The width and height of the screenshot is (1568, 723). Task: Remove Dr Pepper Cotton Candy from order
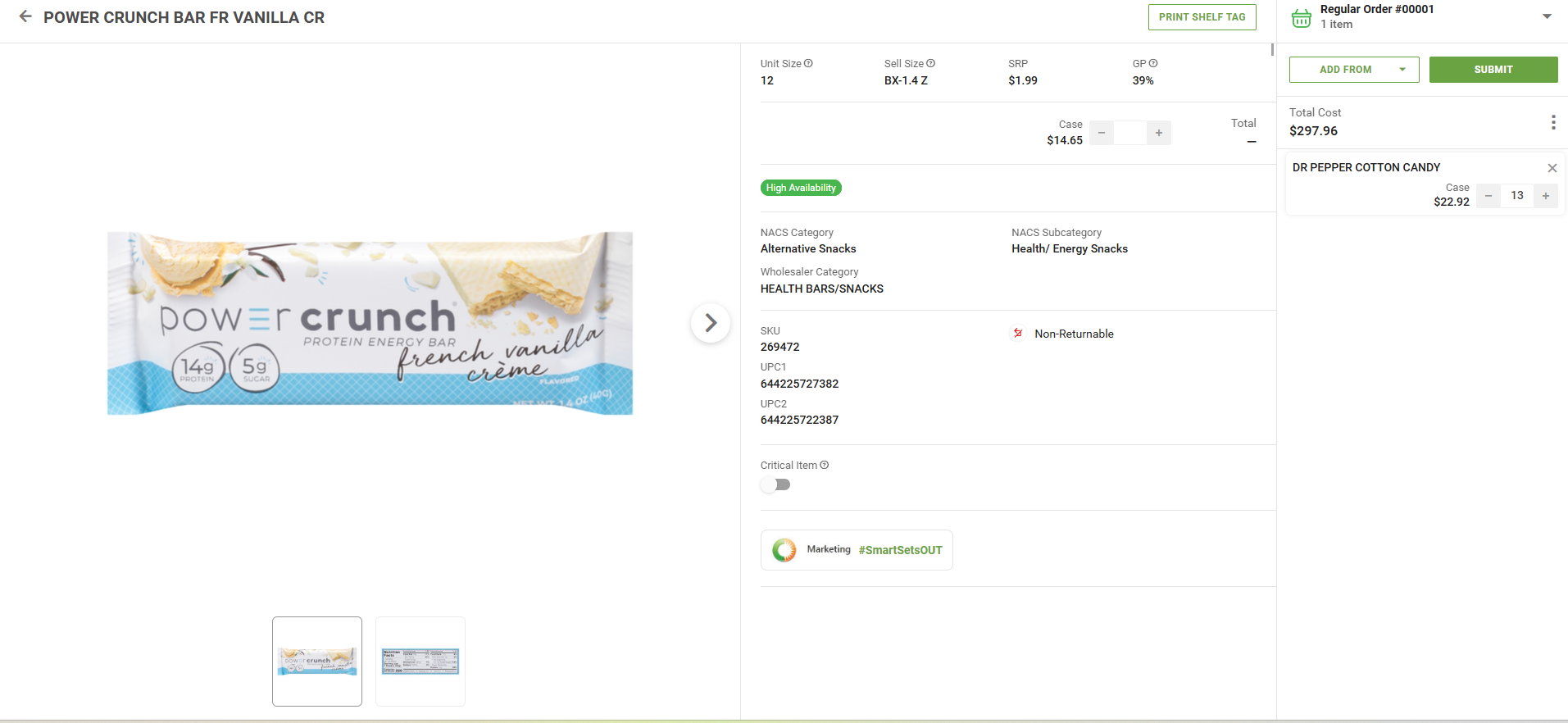pos(1552,168)
